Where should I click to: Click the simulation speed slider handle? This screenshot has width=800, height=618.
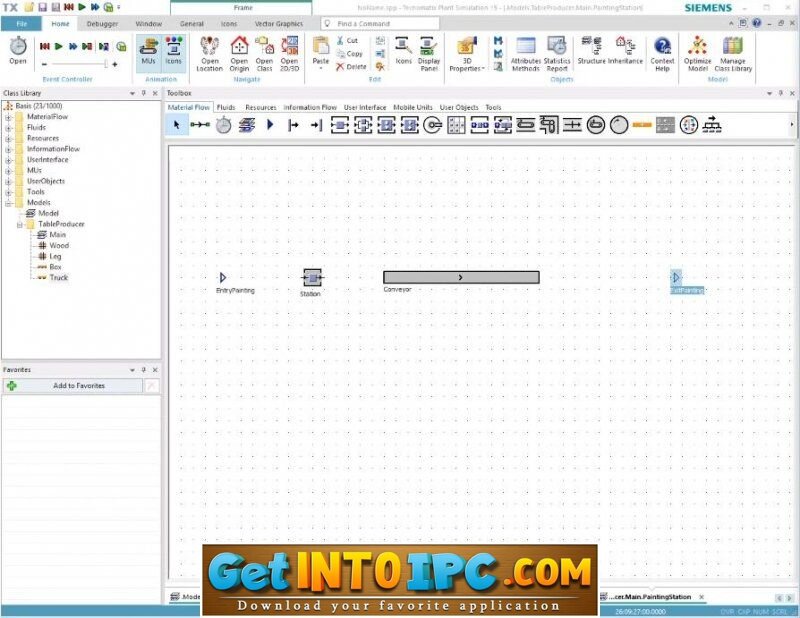tap(106, 64)
